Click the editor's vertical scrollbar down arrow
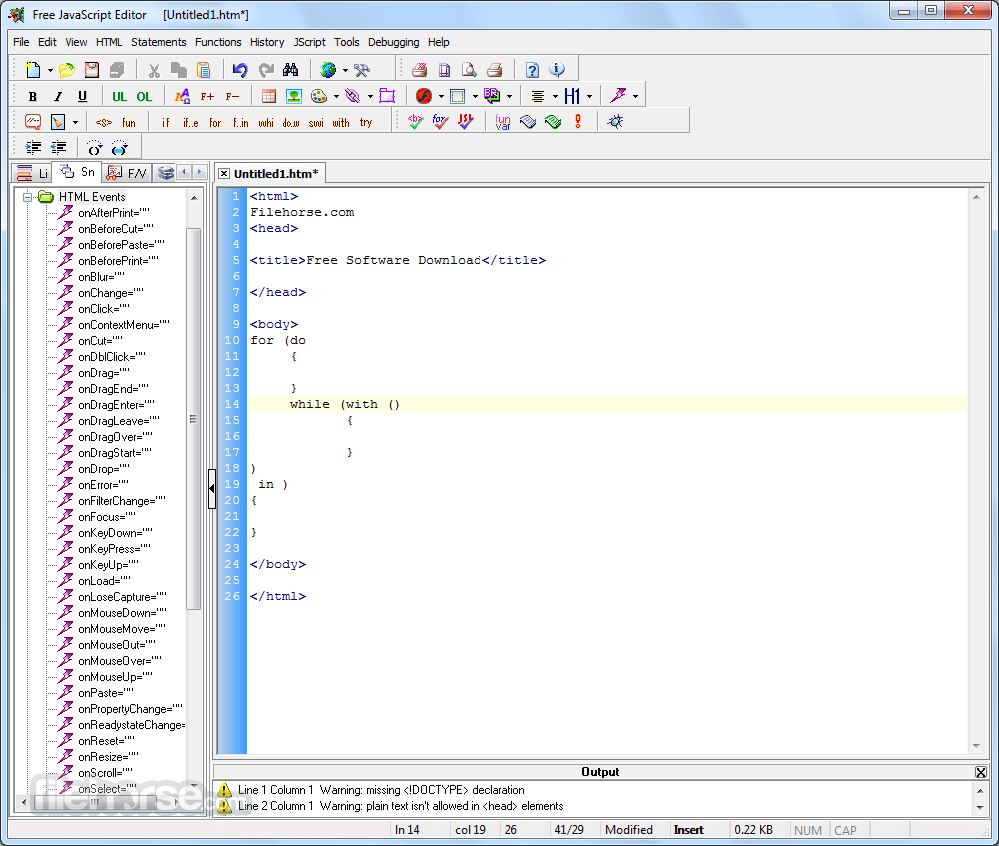The height and width of the screenshot is (846, 999). pyautogui.click(x=976, y=746)
